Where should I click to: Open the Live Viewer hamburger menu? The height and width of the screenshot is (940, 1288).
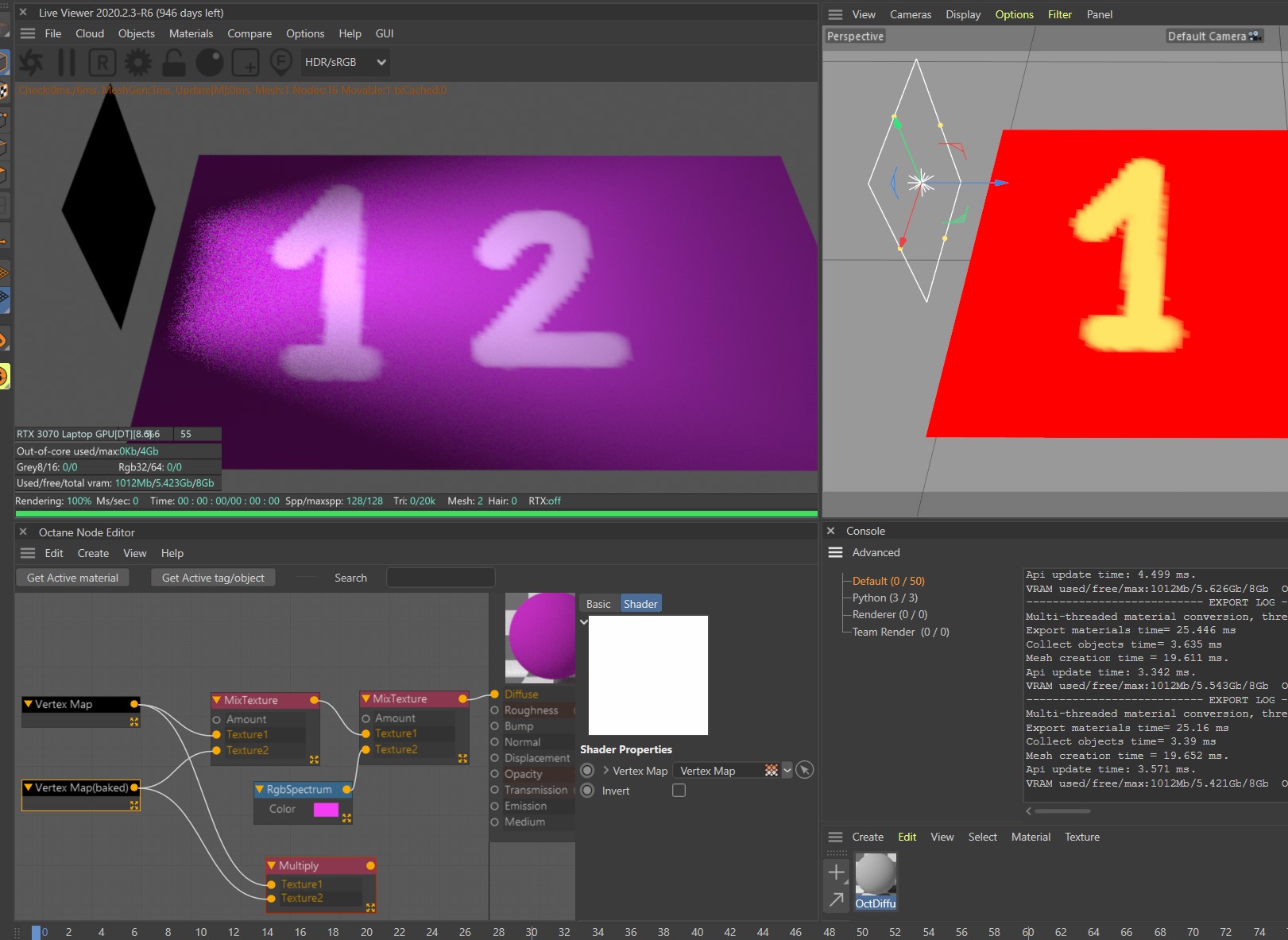tap(28, 33)
